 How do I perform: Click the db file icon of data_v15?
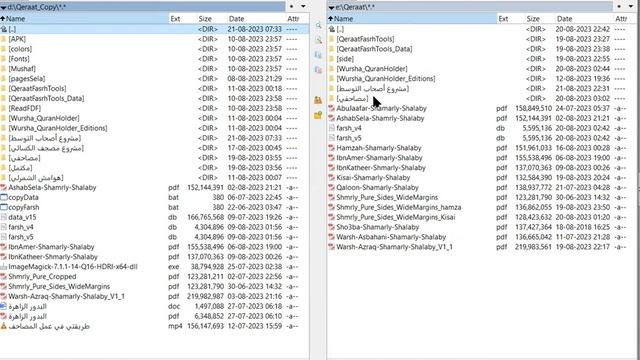pos(4,217)
